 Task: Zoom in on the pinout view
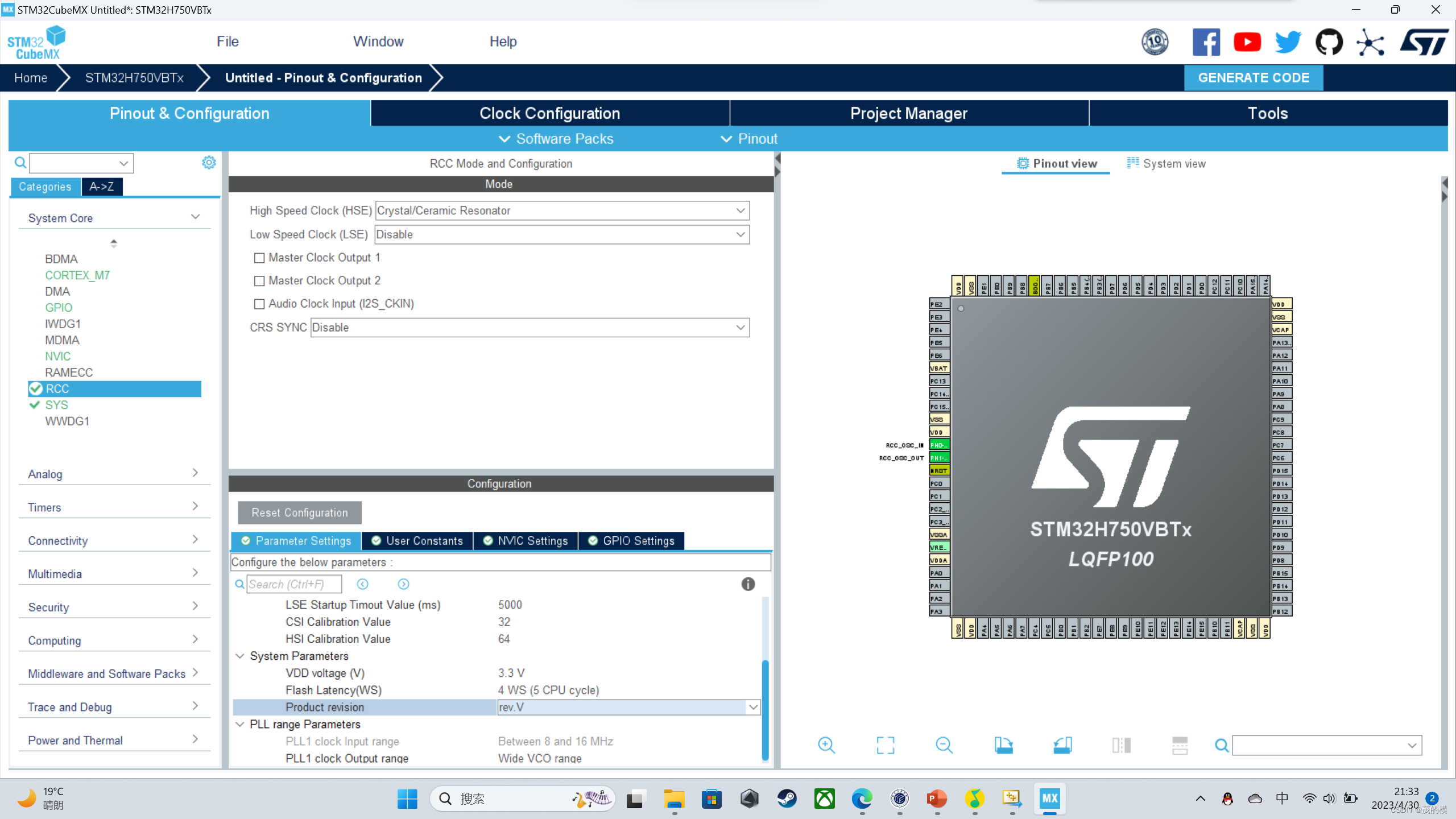point(826,745)
